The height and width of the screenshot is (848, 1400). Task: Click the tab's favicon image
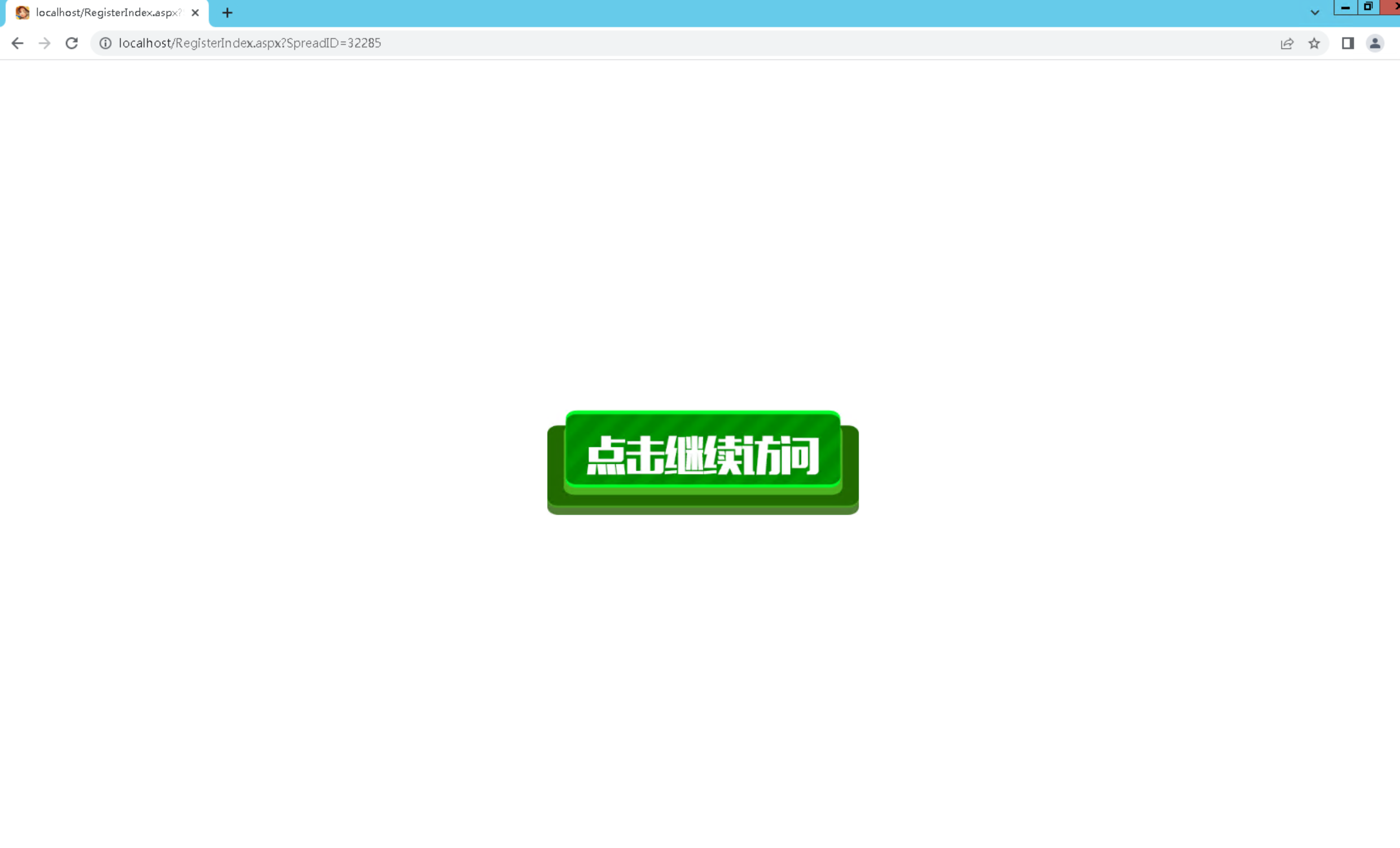(x=22, y=12)
